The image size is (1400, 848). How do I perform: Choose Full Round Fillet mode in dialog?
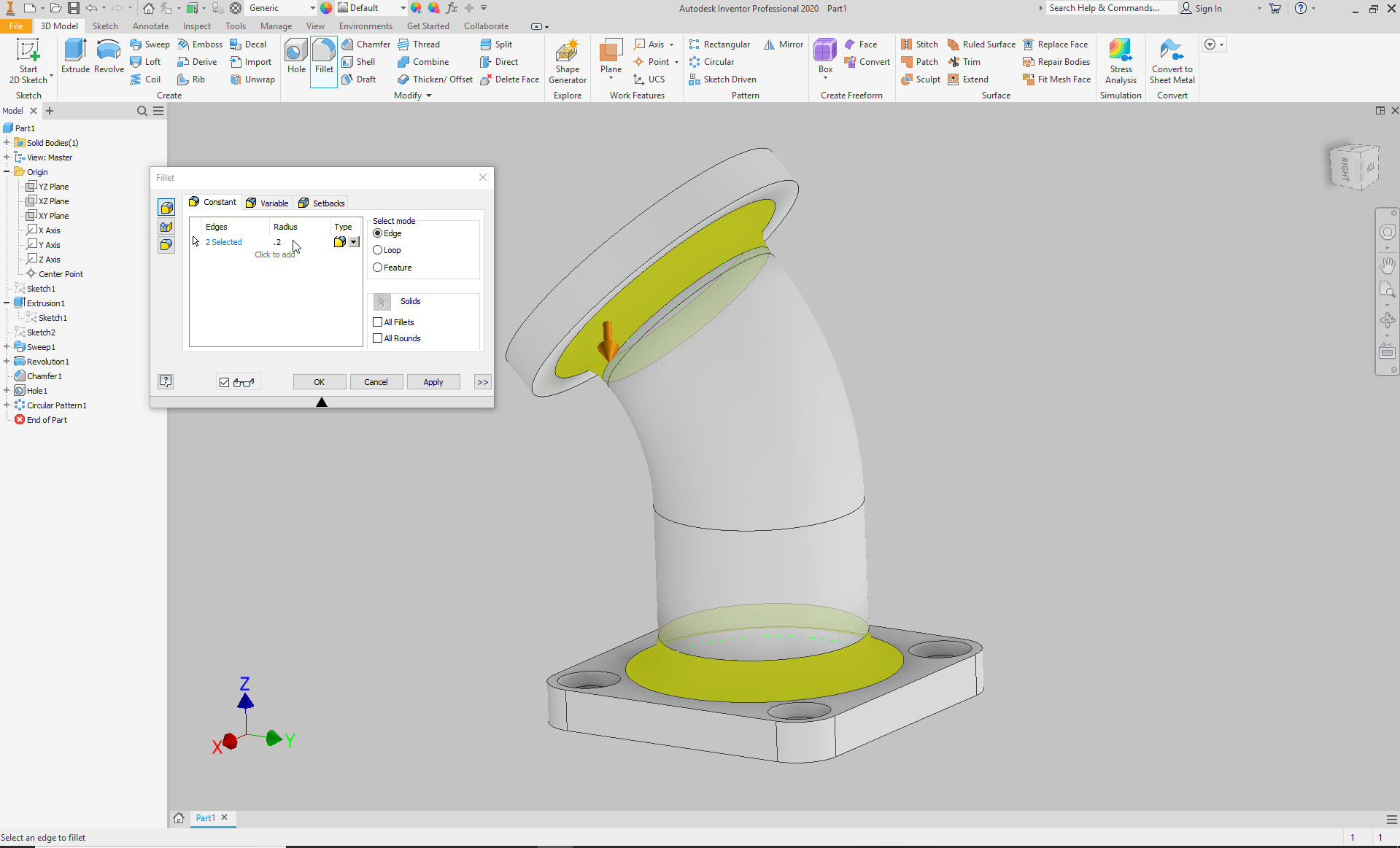(x=166, y=245)
